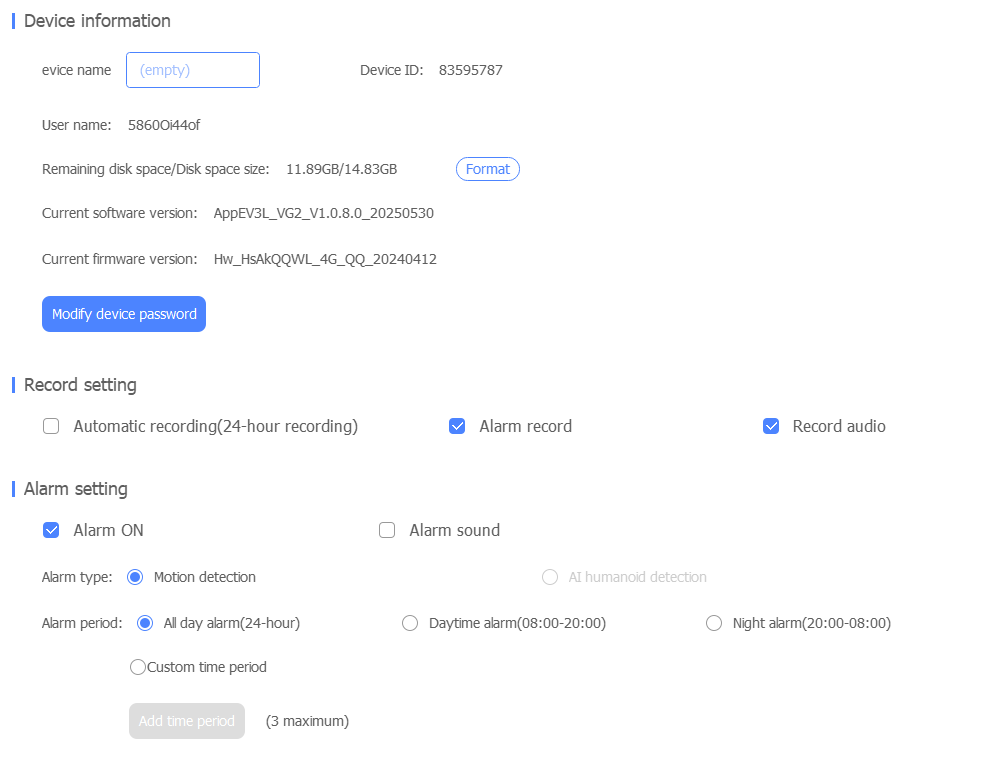The image size is (995, 776).
Task: Choose All day alarm 24-hour period
Action: pyautogui.click(x=145, y=623)
